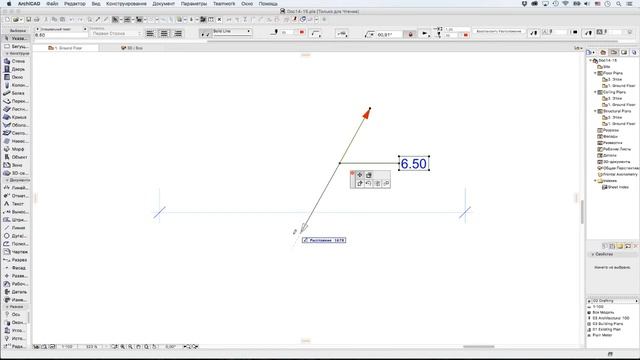Viewport: 640px width, 360px height.
Task: Select the Балка (Beam) tool
Action: pyautogui.click(x=15, y=93)
